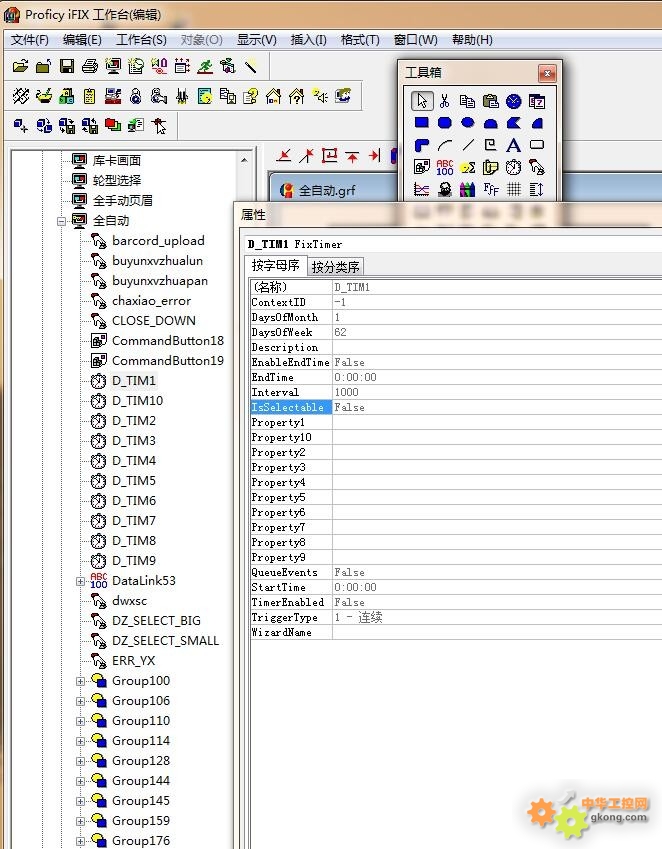Collapse the 全自动 tree node
The height and width of the screenshot is (849, 662).
pyautogui.click(x=61, y=220)
